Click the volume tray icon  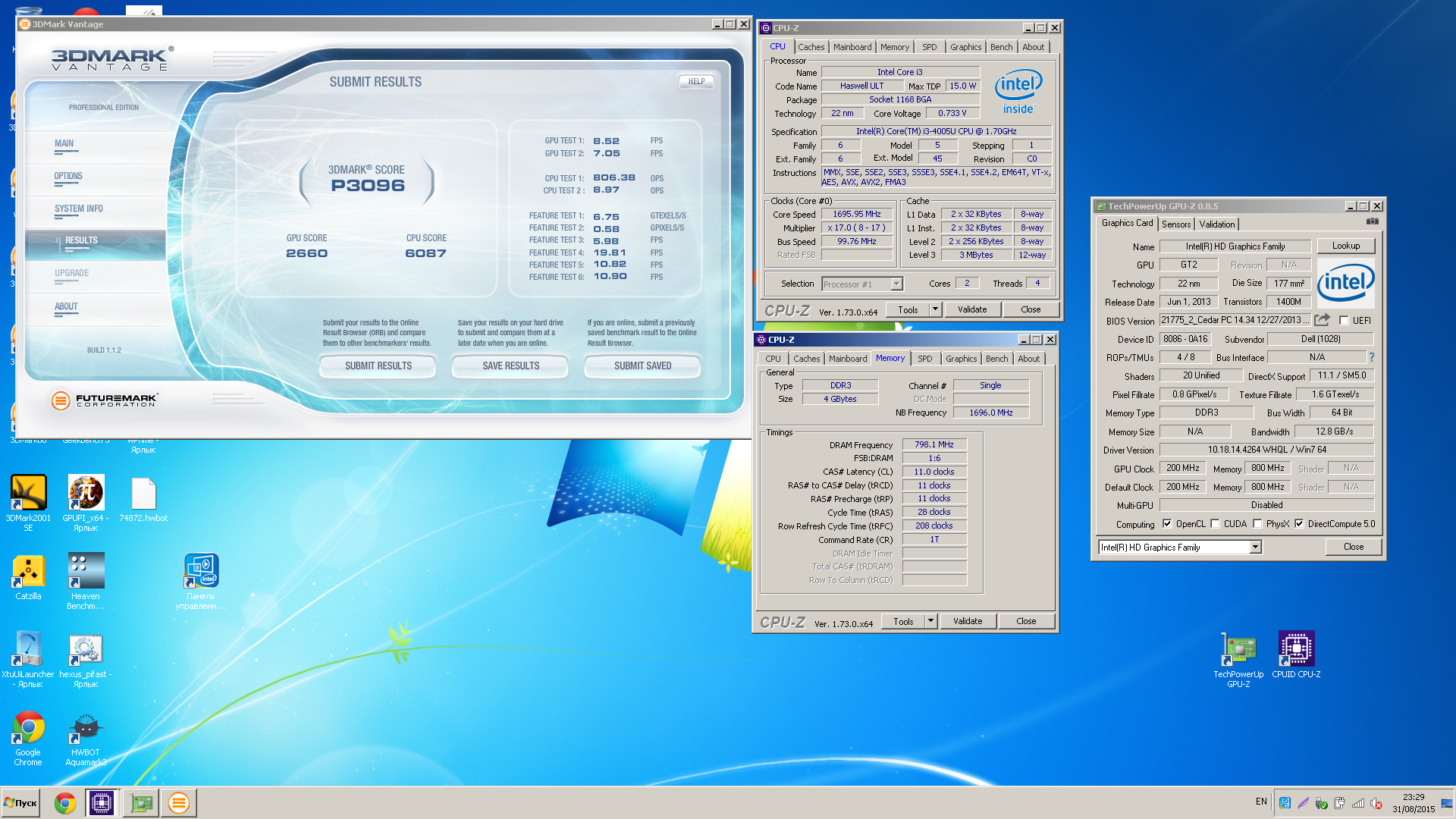point(1376,803)
